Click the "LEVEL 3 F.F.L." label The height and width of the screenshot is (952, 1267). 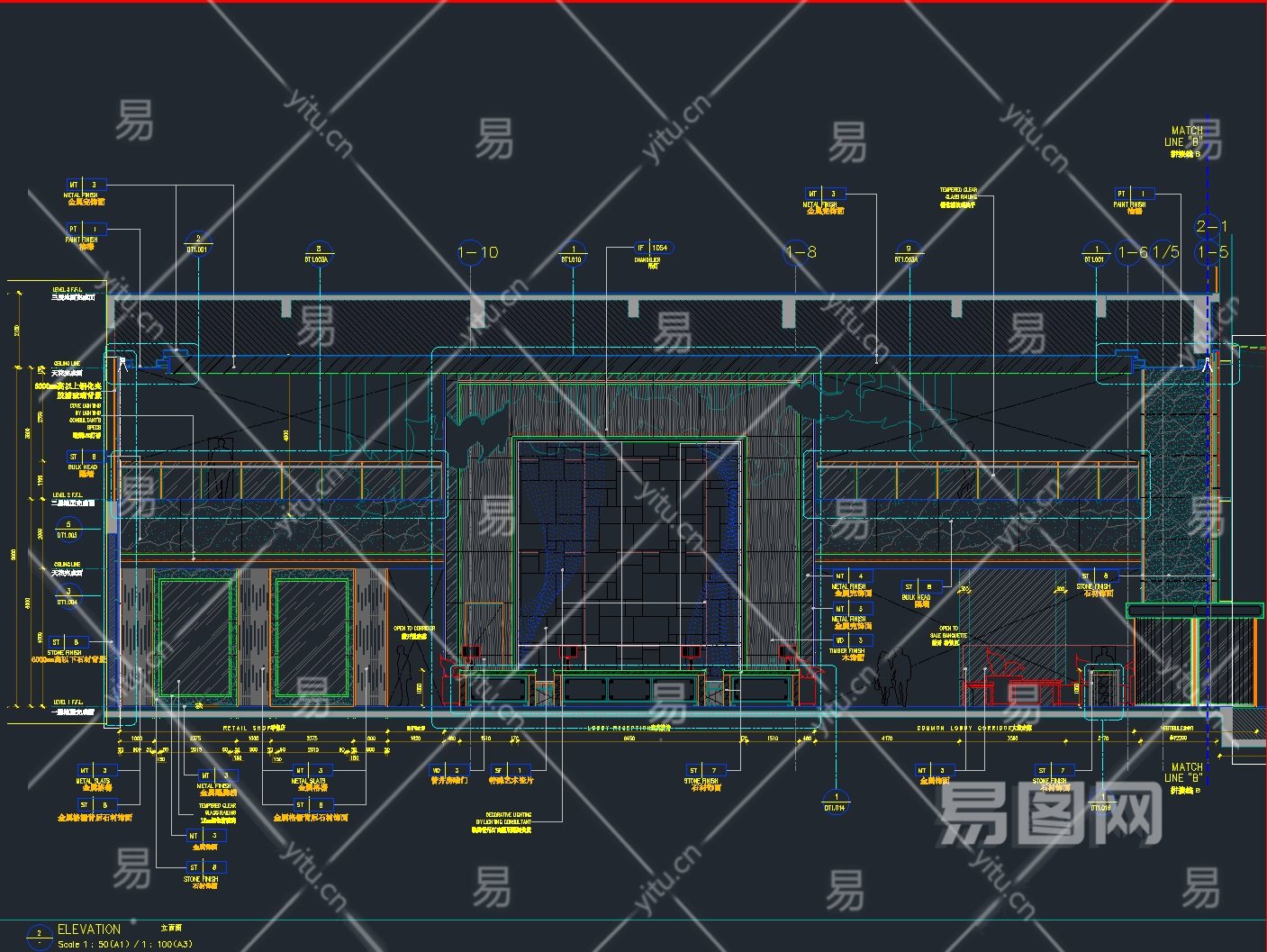[67, 289]
